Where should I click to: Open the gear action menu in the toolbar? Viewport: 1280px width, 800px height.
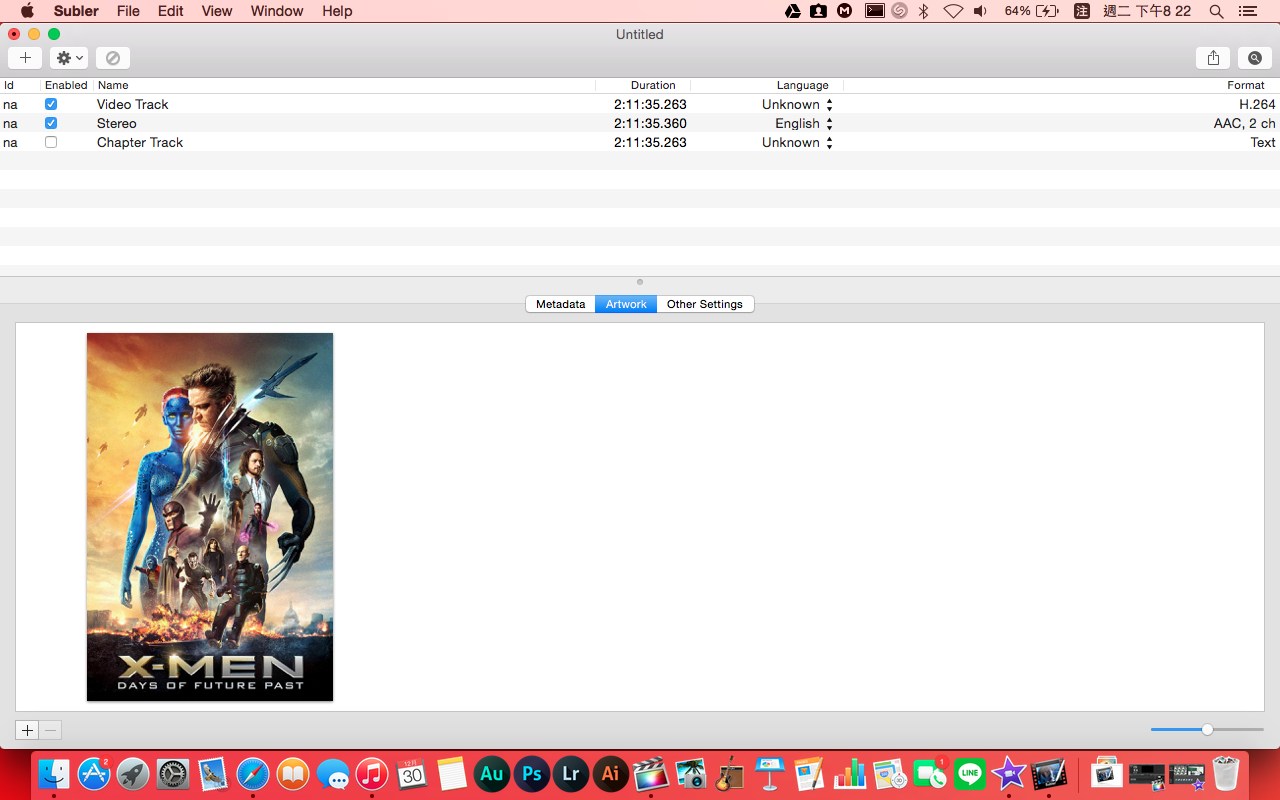pyautogui.click(x=69, y=58)
